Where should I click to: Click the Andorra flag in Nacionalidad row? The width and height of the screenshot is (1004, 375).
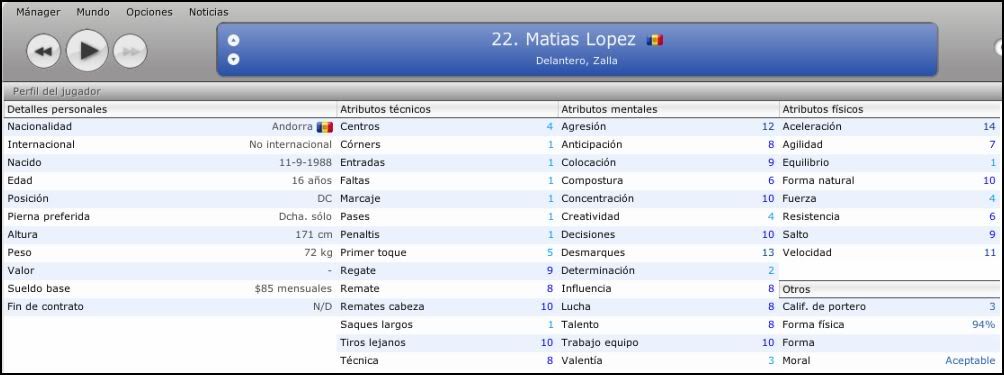[325, 127]
